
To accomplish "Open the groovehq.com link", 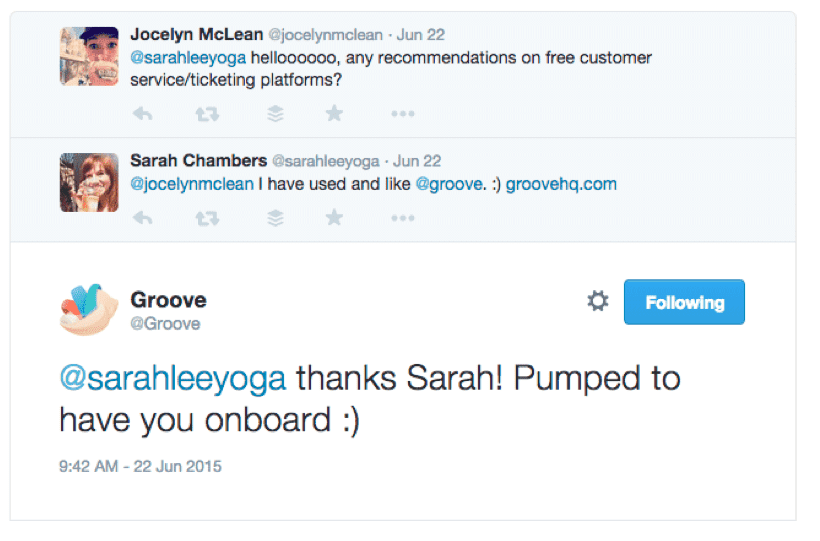I will click(561, 184).
